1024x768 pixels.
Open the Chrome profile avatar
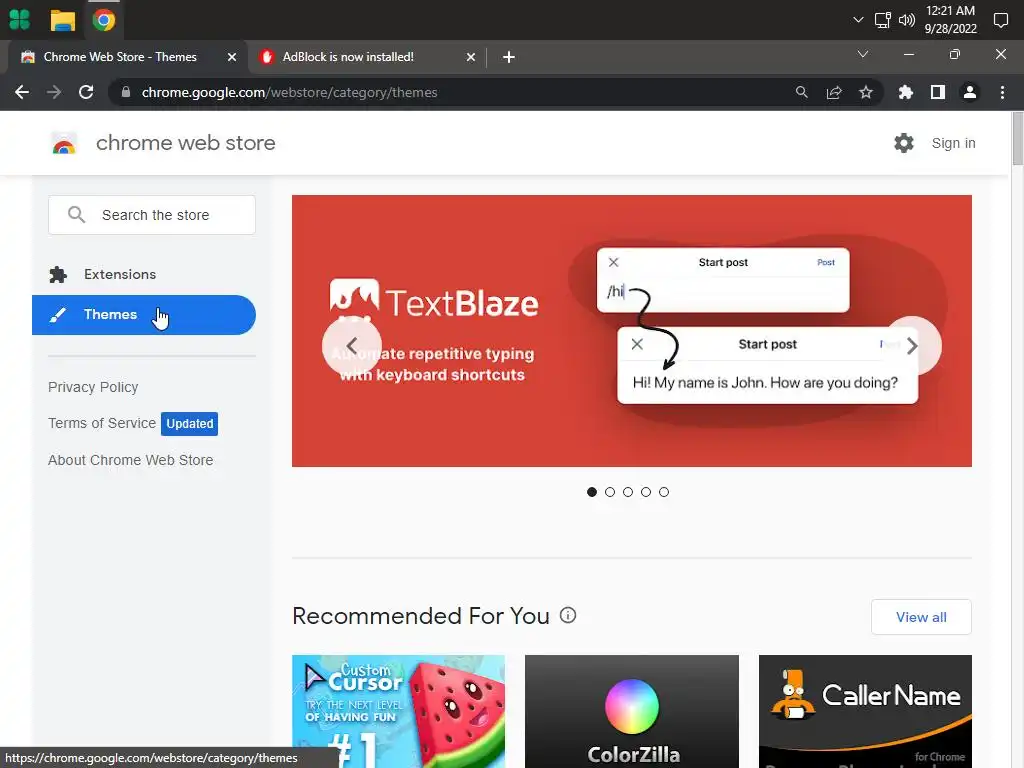[970, 92]
